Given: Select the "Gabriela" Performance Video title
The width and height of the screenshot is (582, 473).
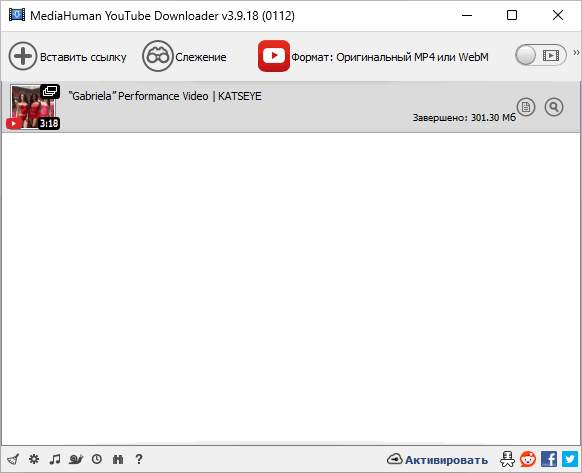Looking at the screenshot, I should coord(165,96).
